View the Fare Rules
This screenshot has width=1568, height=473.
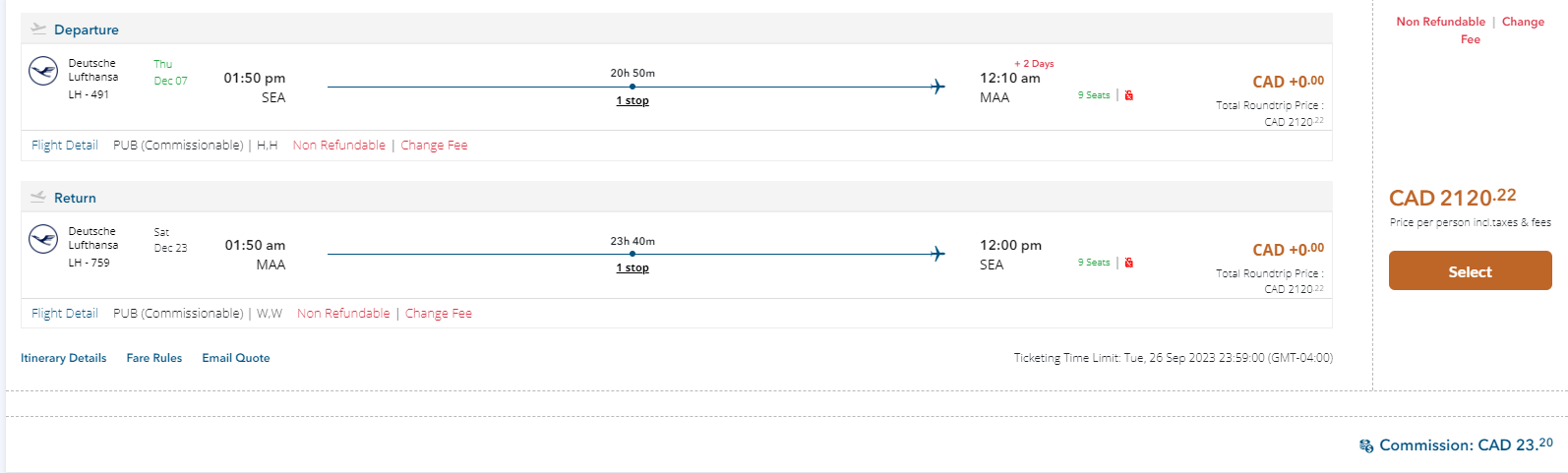(154, 358)
